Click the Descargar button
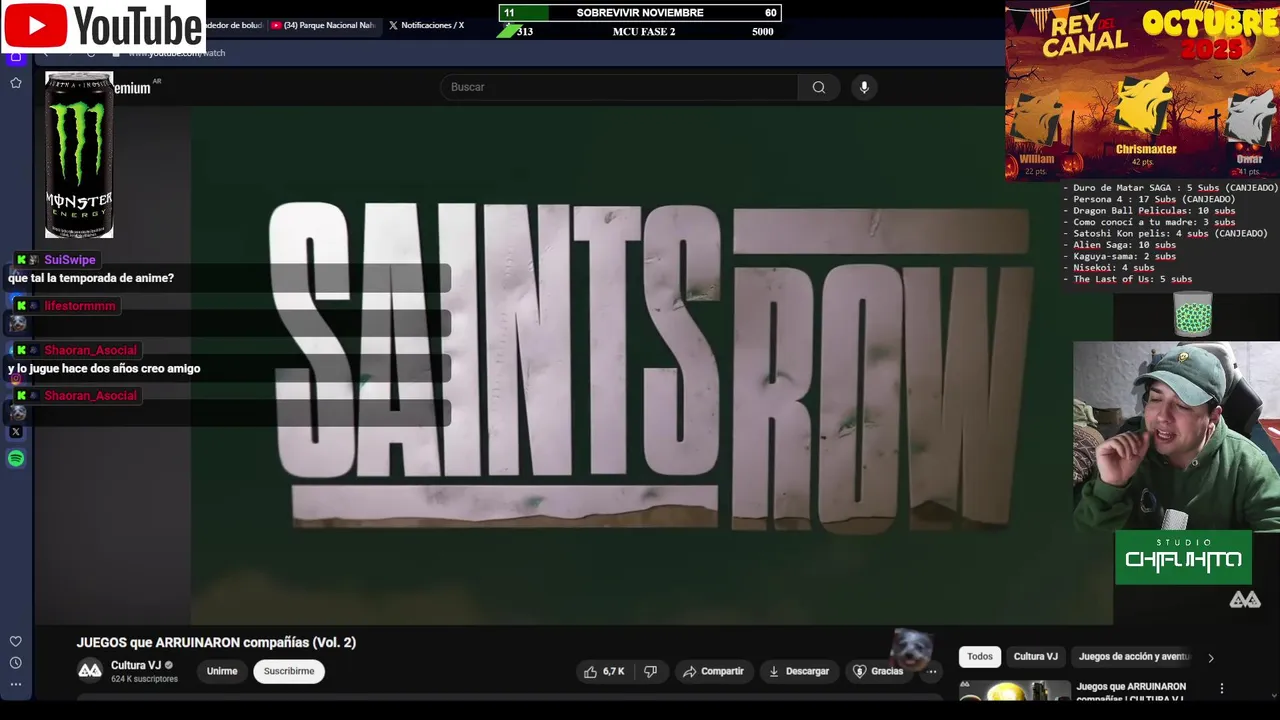The width and height of the screenshot is (1280, 720). pyautogui.click(x=798, y=671)
